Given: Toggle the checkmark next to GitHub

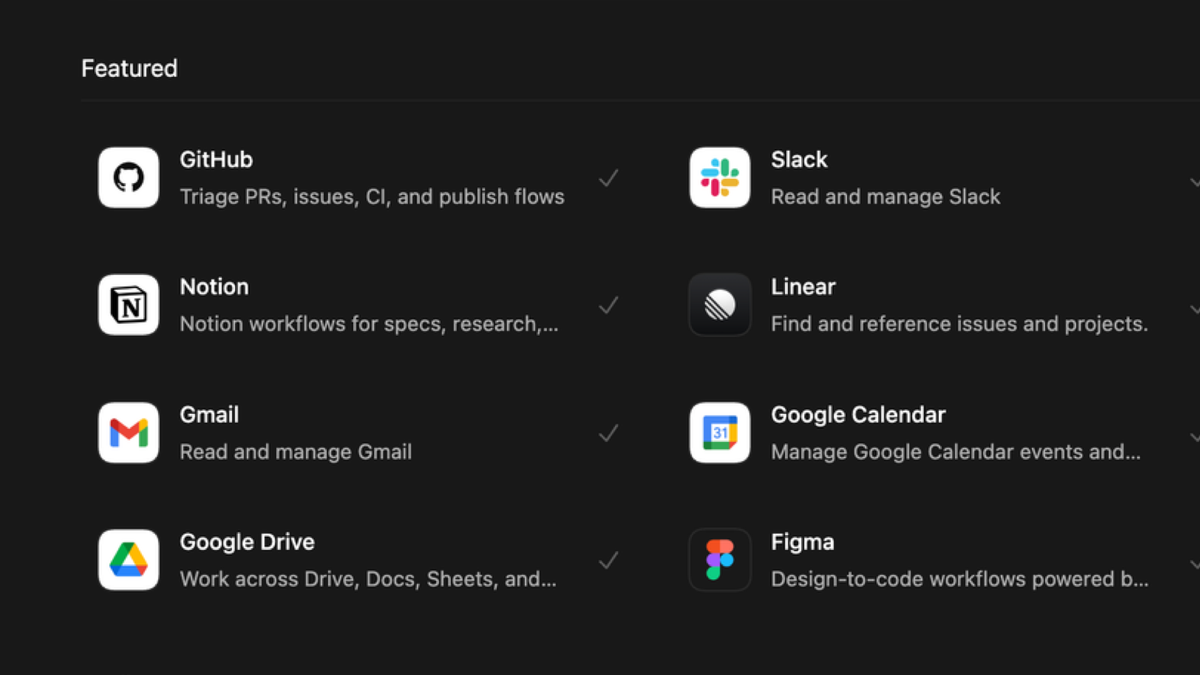Looking at the screenshot, I should (x=609, y=177).
